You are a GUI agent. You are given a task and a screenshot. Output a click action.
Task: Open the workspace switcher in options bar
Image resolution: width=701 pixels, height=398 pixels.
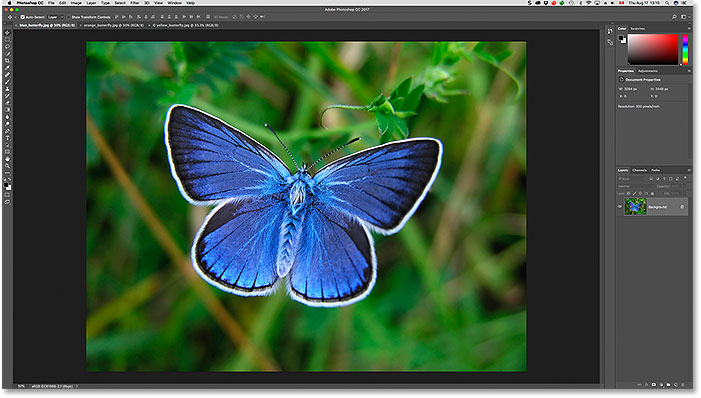[x=684, y=17]
